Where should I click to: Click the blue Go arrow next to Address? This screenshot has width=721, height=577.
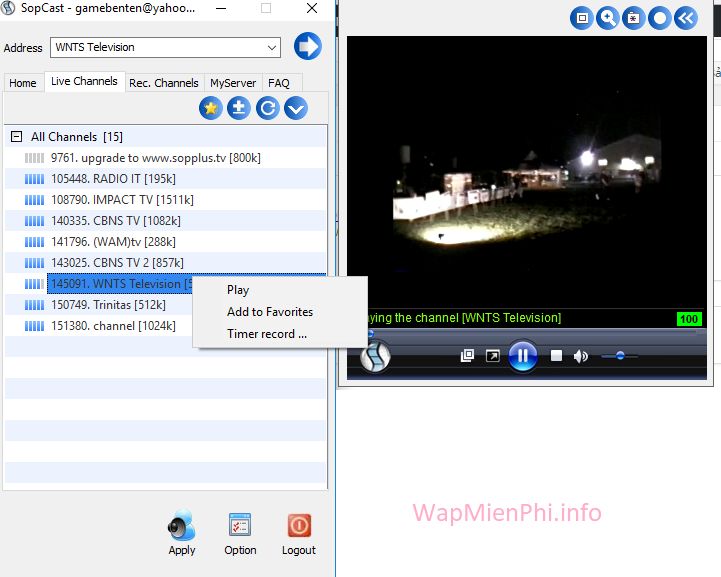point(307,46)
